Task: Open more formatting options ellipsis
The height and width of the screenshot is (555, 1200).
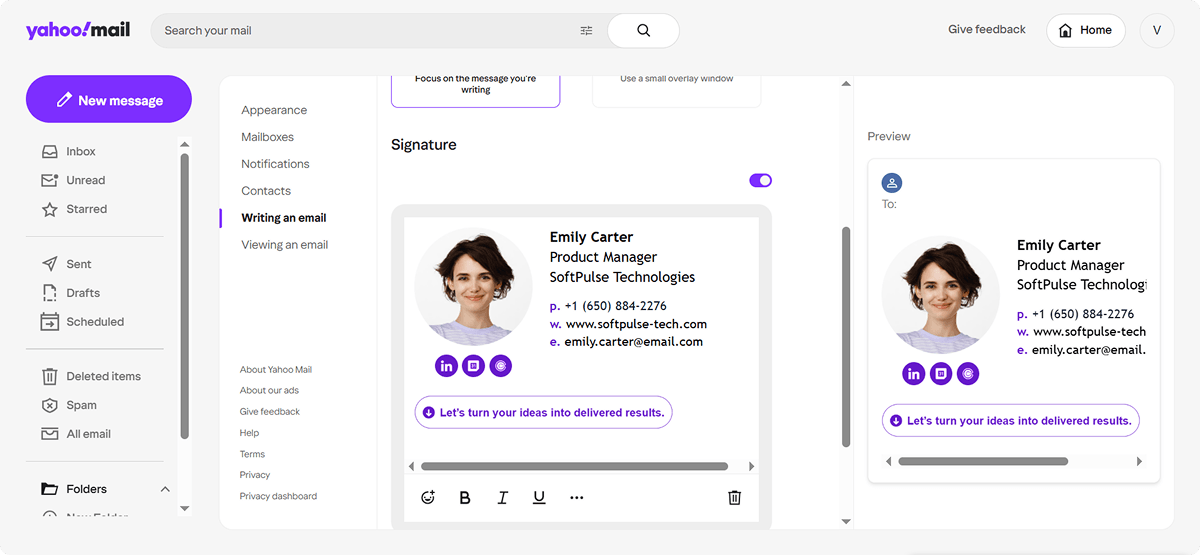Action: [576, 498]
